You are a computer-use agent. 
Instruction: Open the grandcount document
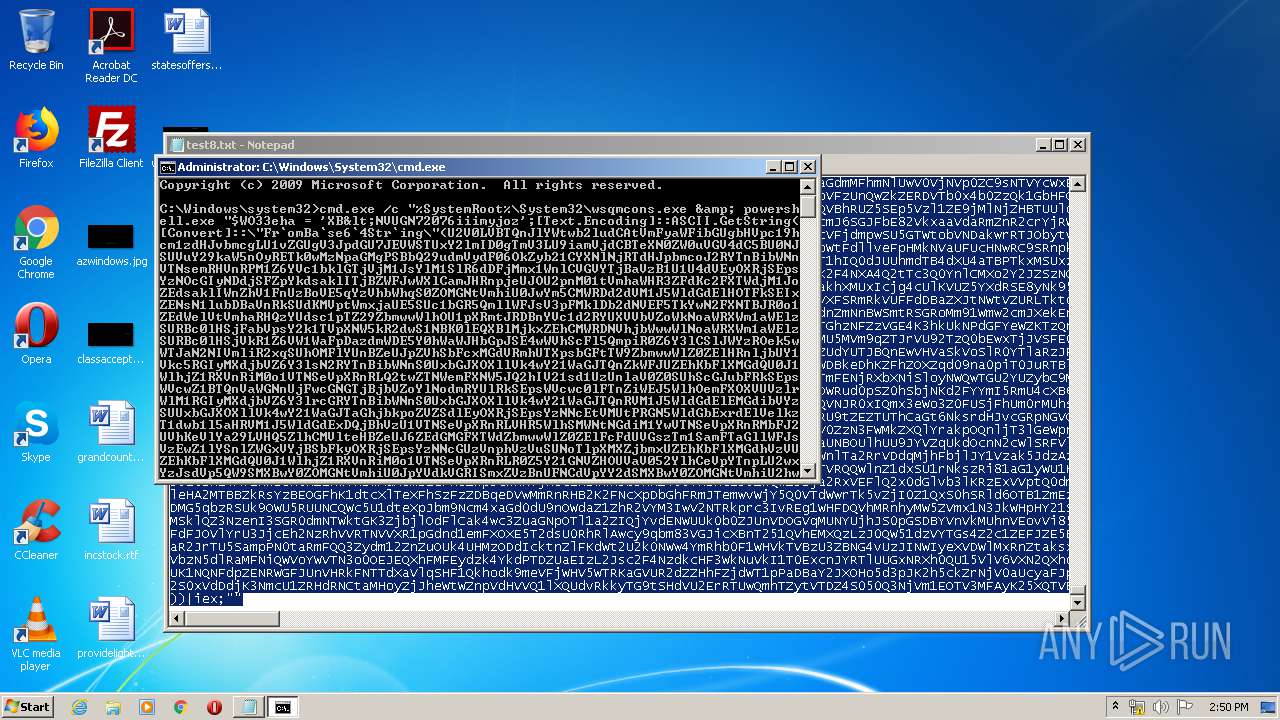111,432
